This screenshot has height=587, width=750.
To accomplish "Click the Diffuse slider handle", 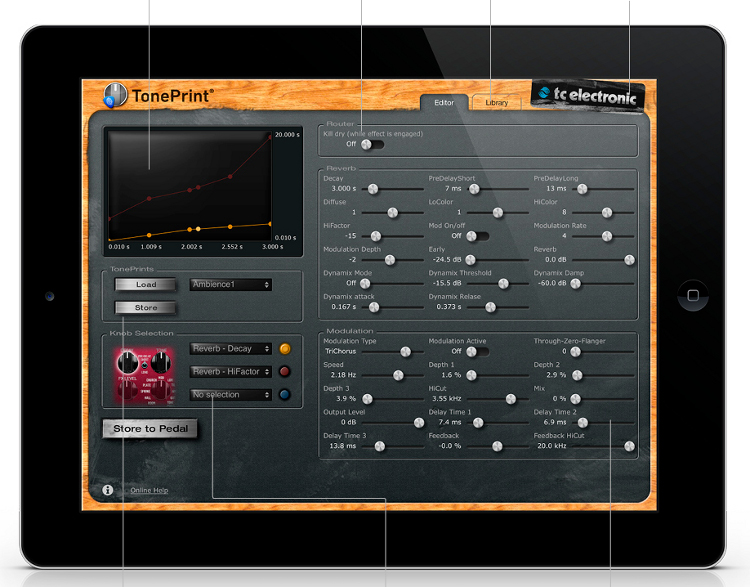I will (393, 212).
